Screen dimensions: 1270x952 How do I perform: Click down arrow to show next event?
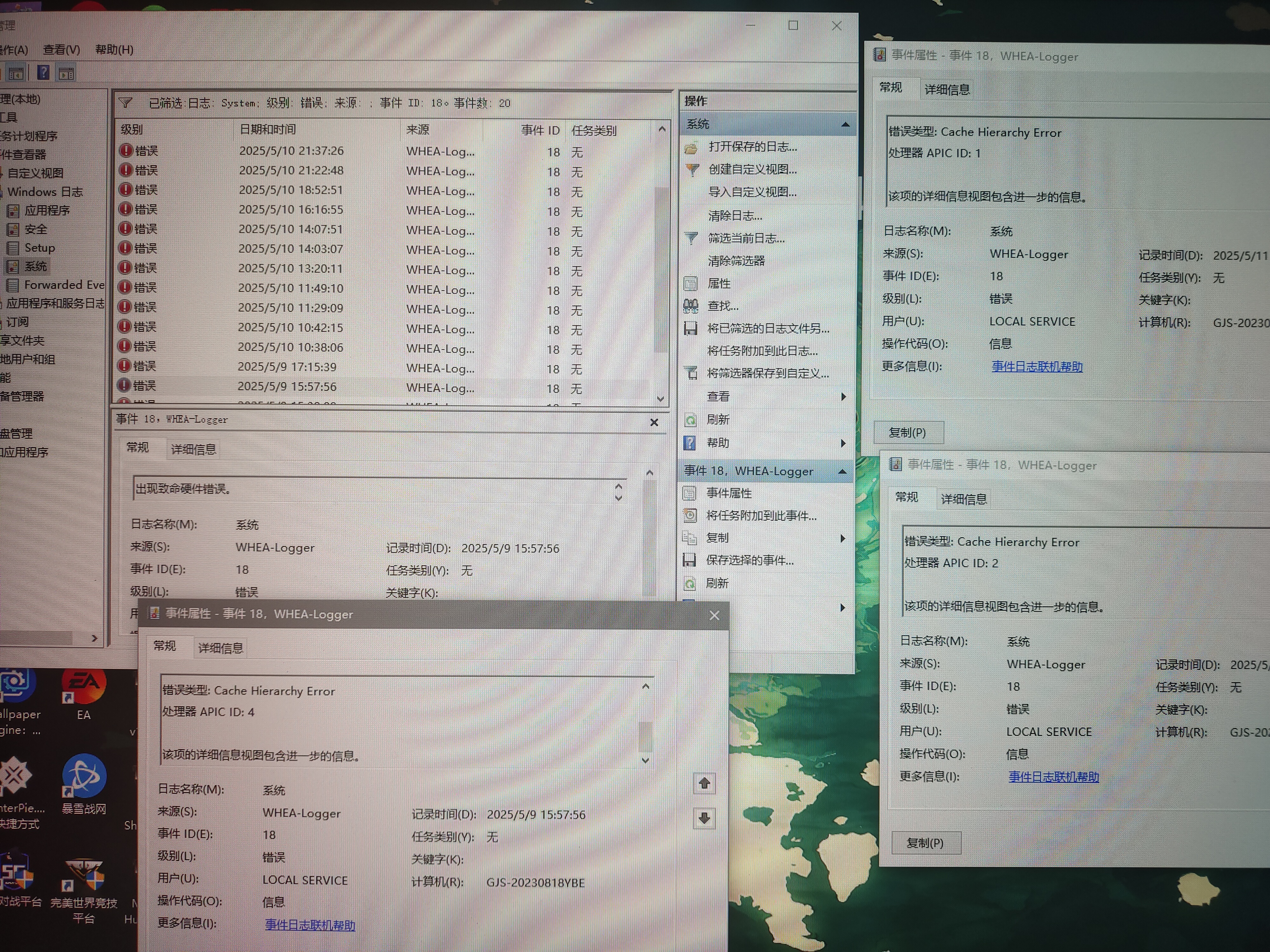click(705, 818)
